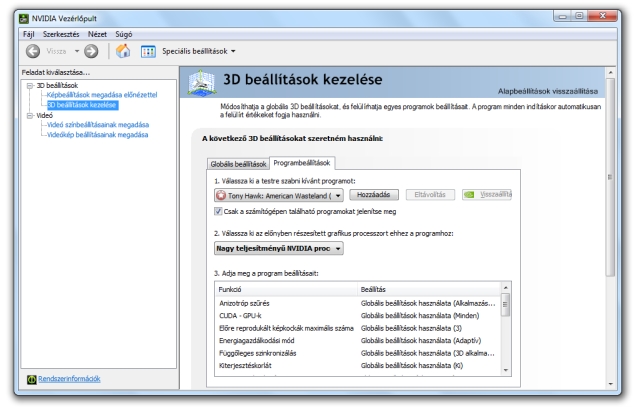Click the Tony Hawk program icon
The width and height of the screenshot is (640, 408).
click(221, 195)
